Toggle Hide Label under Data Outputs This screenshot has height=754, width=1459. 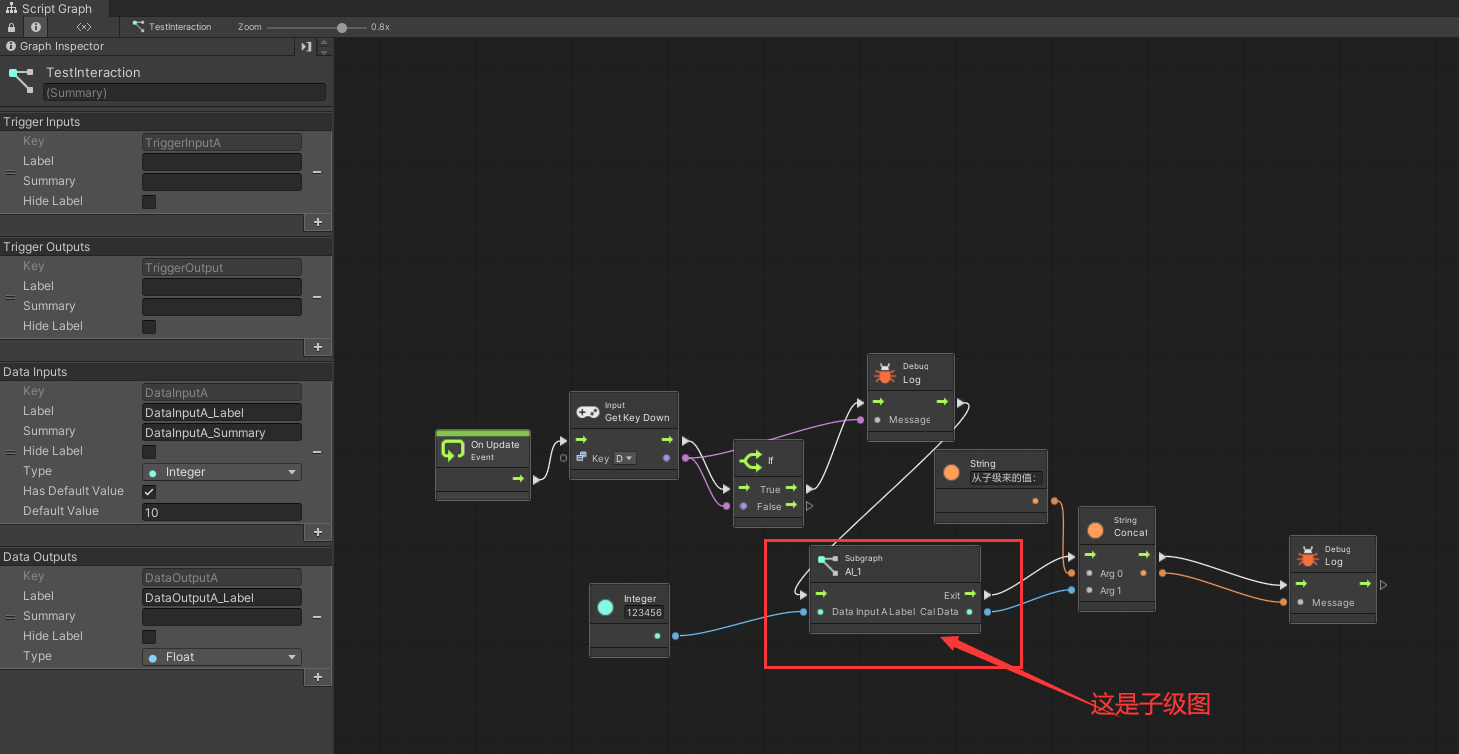(x=149, y=637)
